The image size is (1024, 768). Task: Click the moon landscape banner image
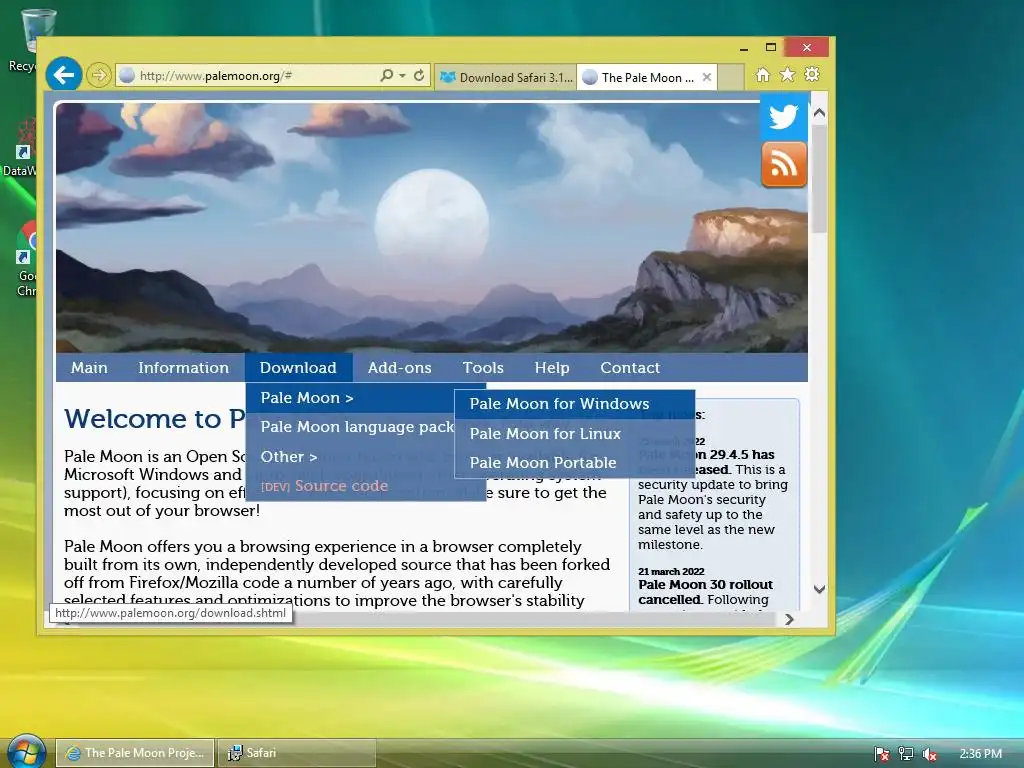pos(432,227)
